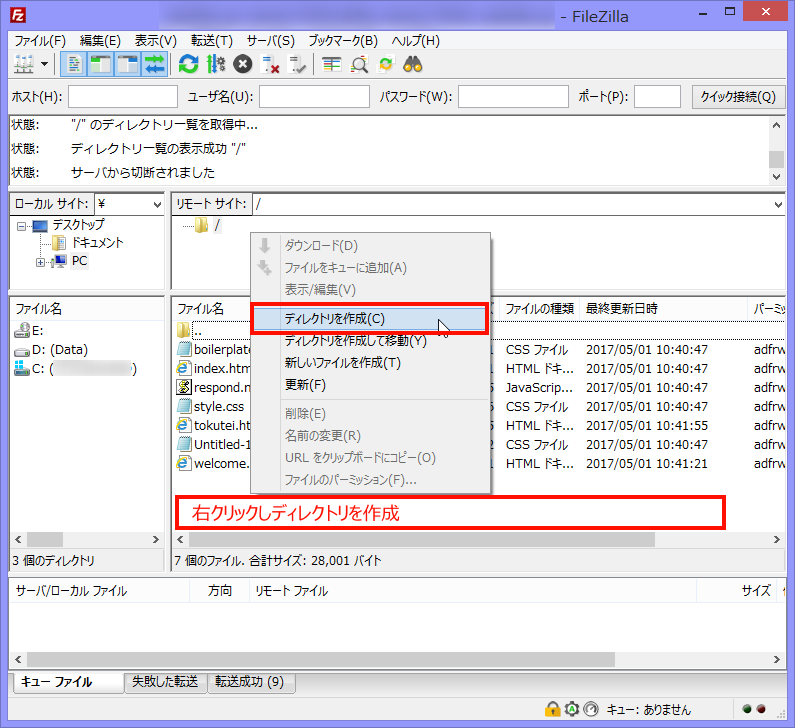Click speed limit status icon
Viewport: 795px width, 728px height.
pyautogui.click(x=591, y=709)
